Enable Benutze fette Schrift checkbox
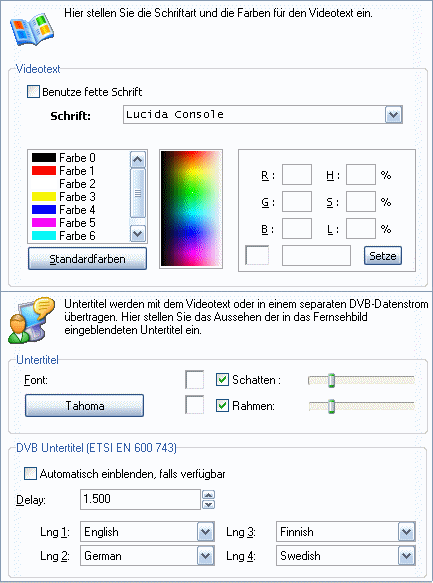Screen dimensions: 433x583 [x=33, y=91]
